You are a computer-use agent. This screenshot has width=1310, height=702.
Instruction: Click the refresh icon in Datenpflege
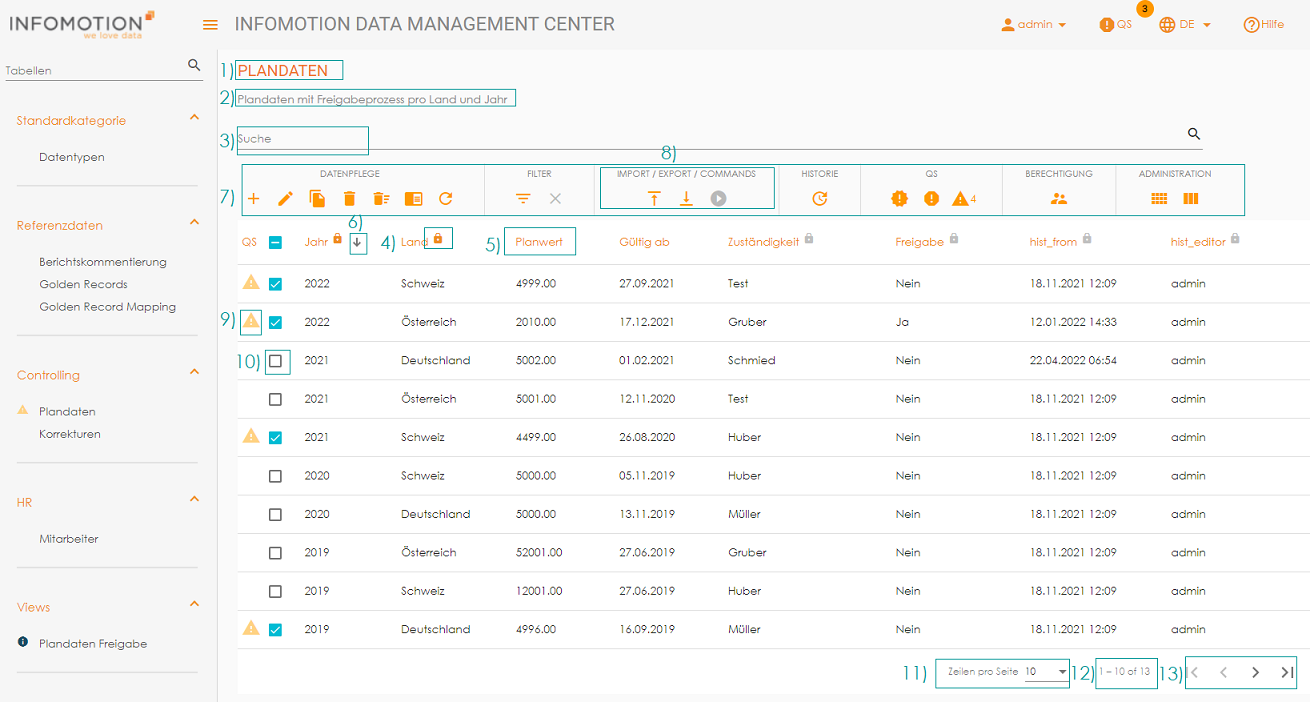446,199
